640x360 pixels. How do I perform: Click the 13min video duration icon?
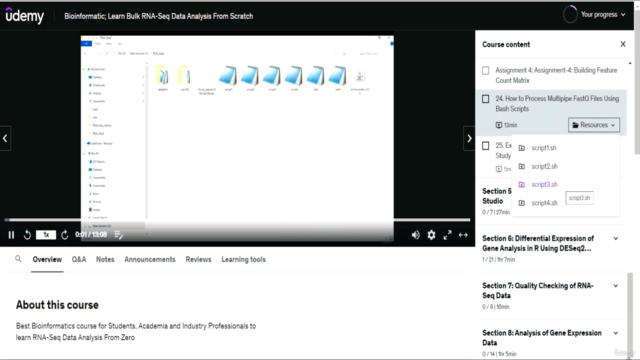(499, 125)
